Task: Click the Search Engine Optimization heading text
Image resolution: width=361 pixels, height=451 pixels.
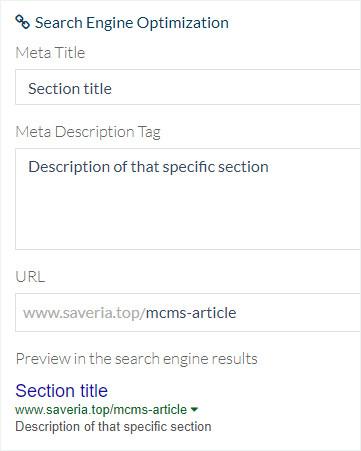Action: 132,23
